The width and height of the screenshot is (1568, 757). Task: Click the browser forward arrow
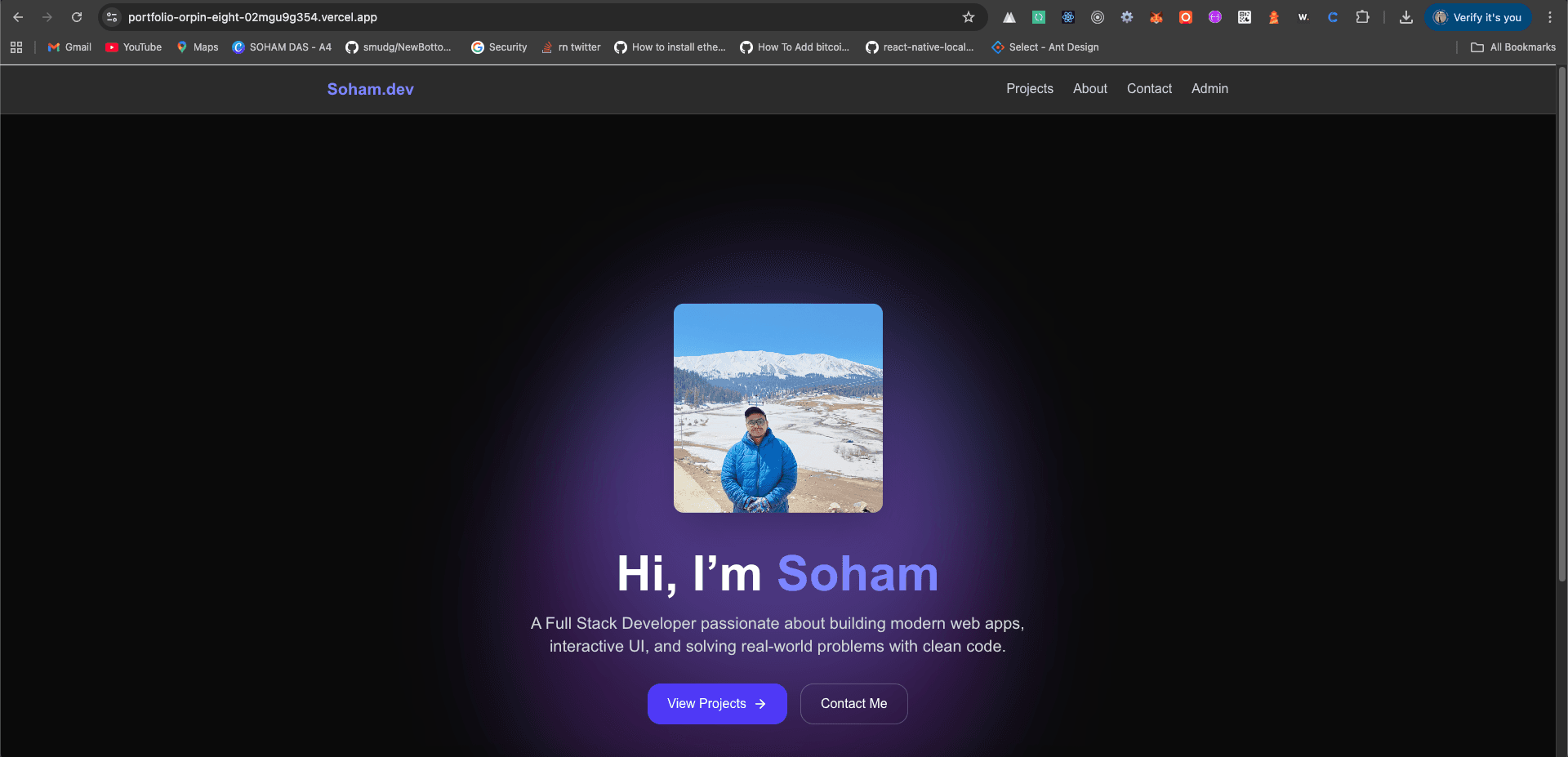pyautogui.click(x=47, y=17)
